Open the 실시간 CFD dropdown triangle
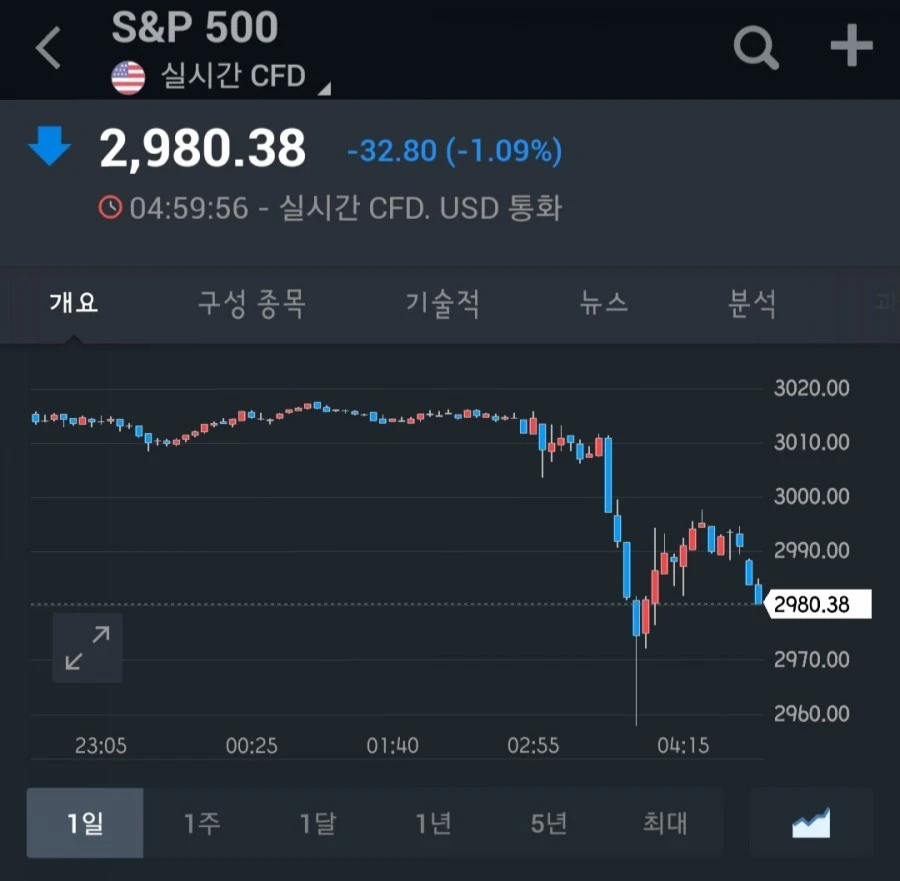The height and width of the screenshot is (881, 900). coord(325,88)
